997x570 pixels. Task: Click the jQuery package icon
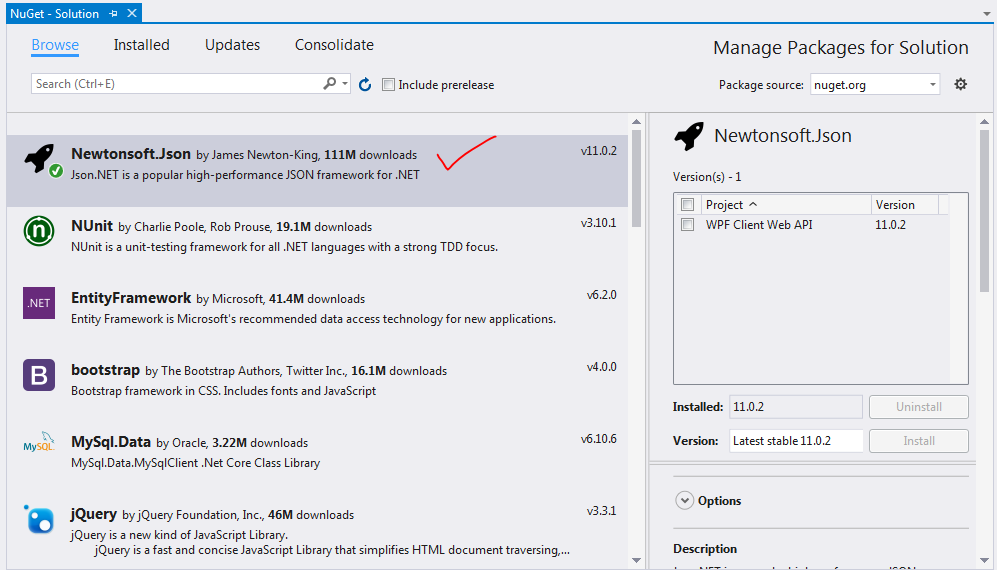39,518
